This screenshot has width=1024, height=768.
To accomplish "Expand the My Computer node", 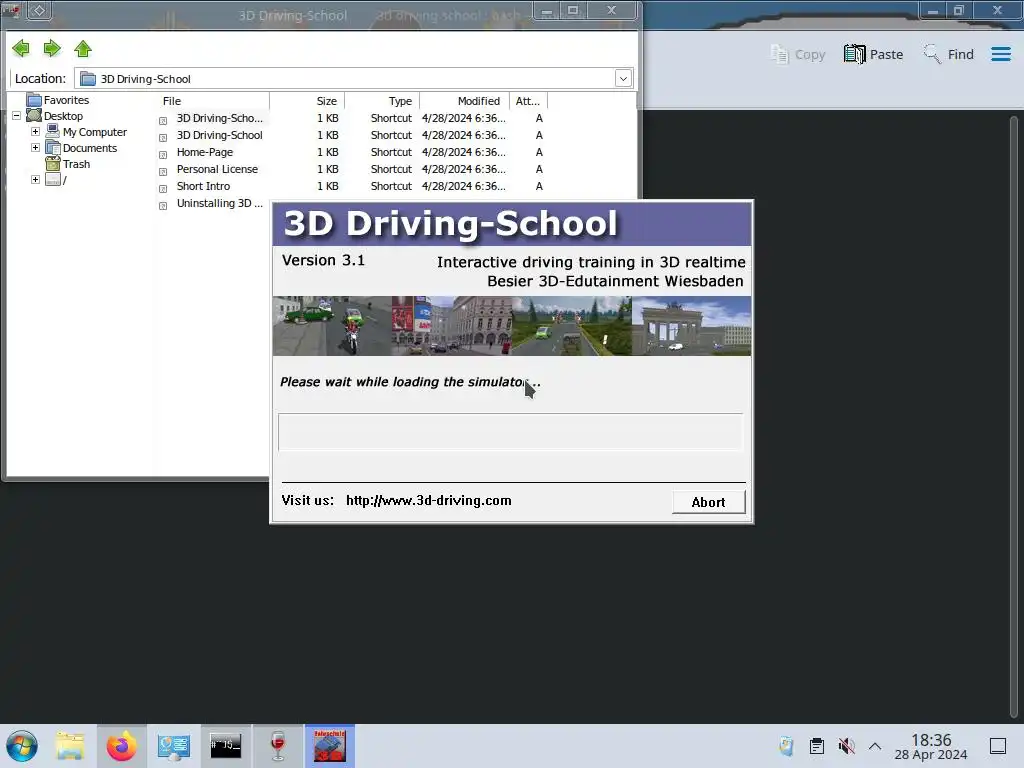I will pos(35,131).
